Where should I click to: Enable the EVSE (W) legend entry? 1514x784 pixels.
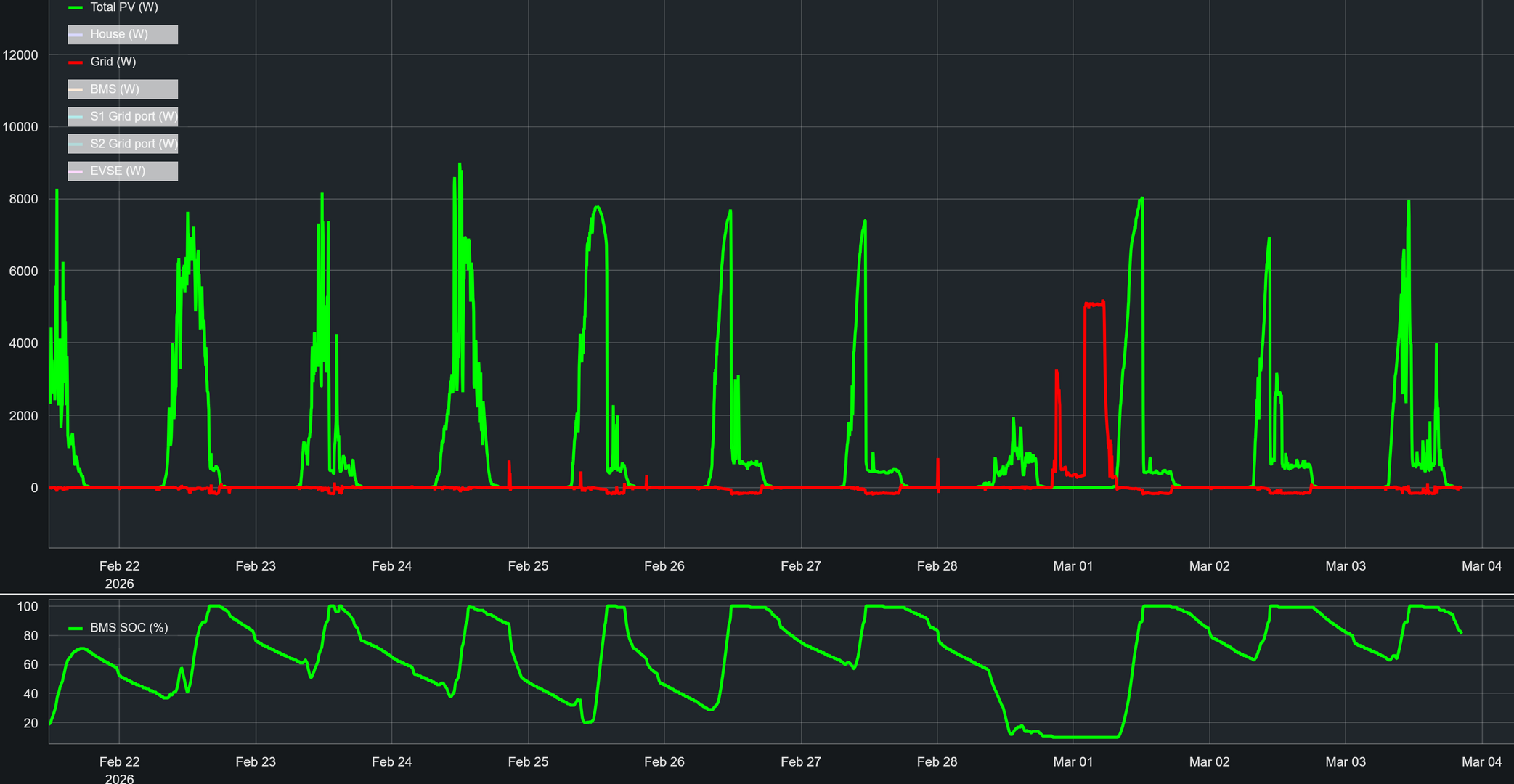pyautogui.click(x=118, y=171)
